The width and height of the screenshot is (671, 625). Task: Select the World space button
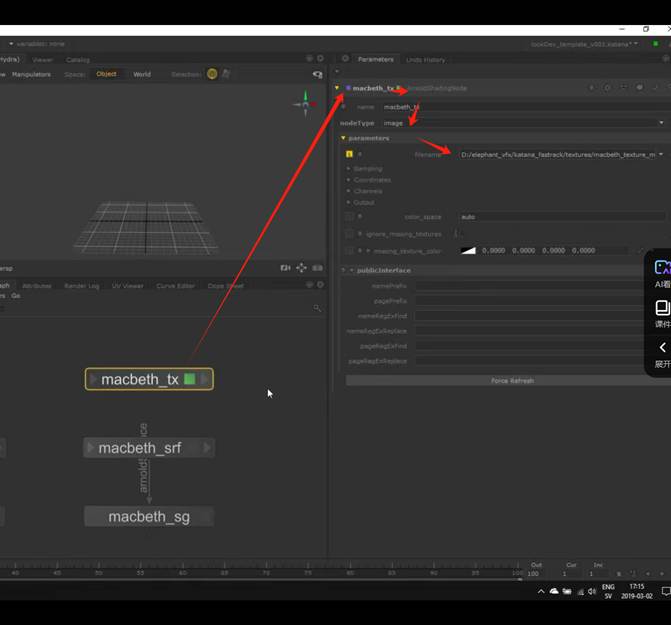[x=142, y=74]
